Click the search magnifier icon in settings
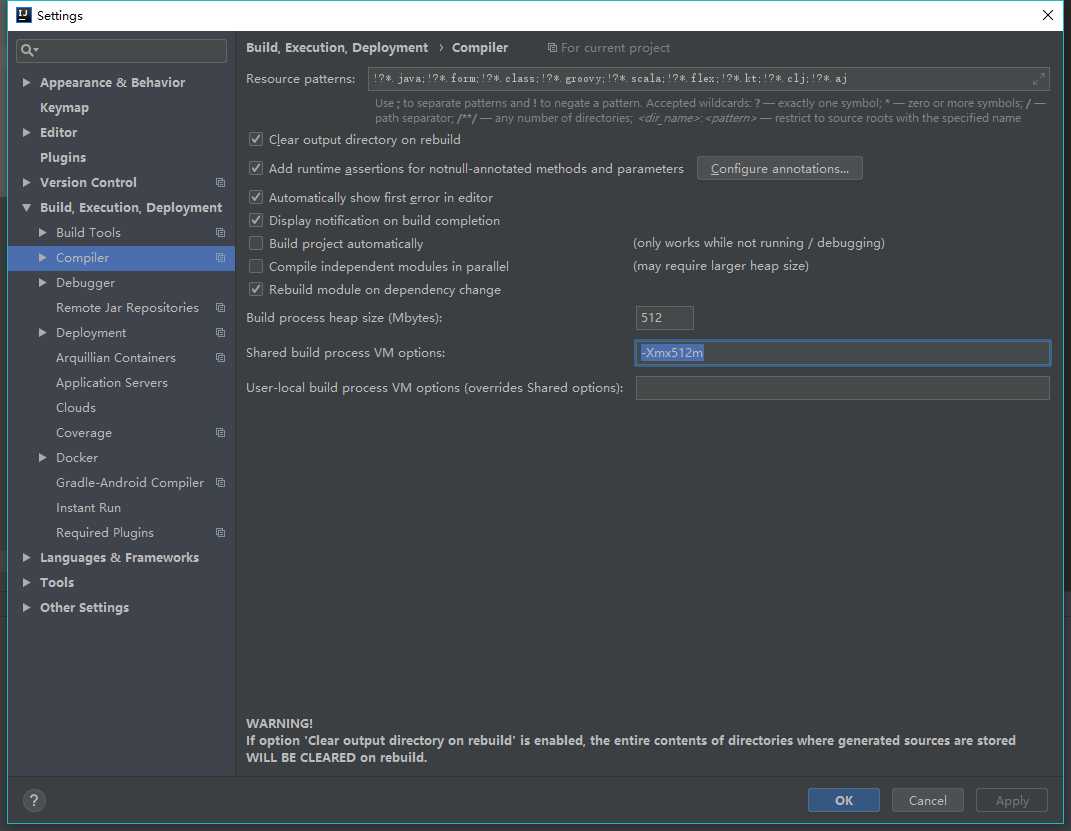Image resolution: width=1071 pixels, height=831 pixels. pyautogui.click(x=28, y=50)
